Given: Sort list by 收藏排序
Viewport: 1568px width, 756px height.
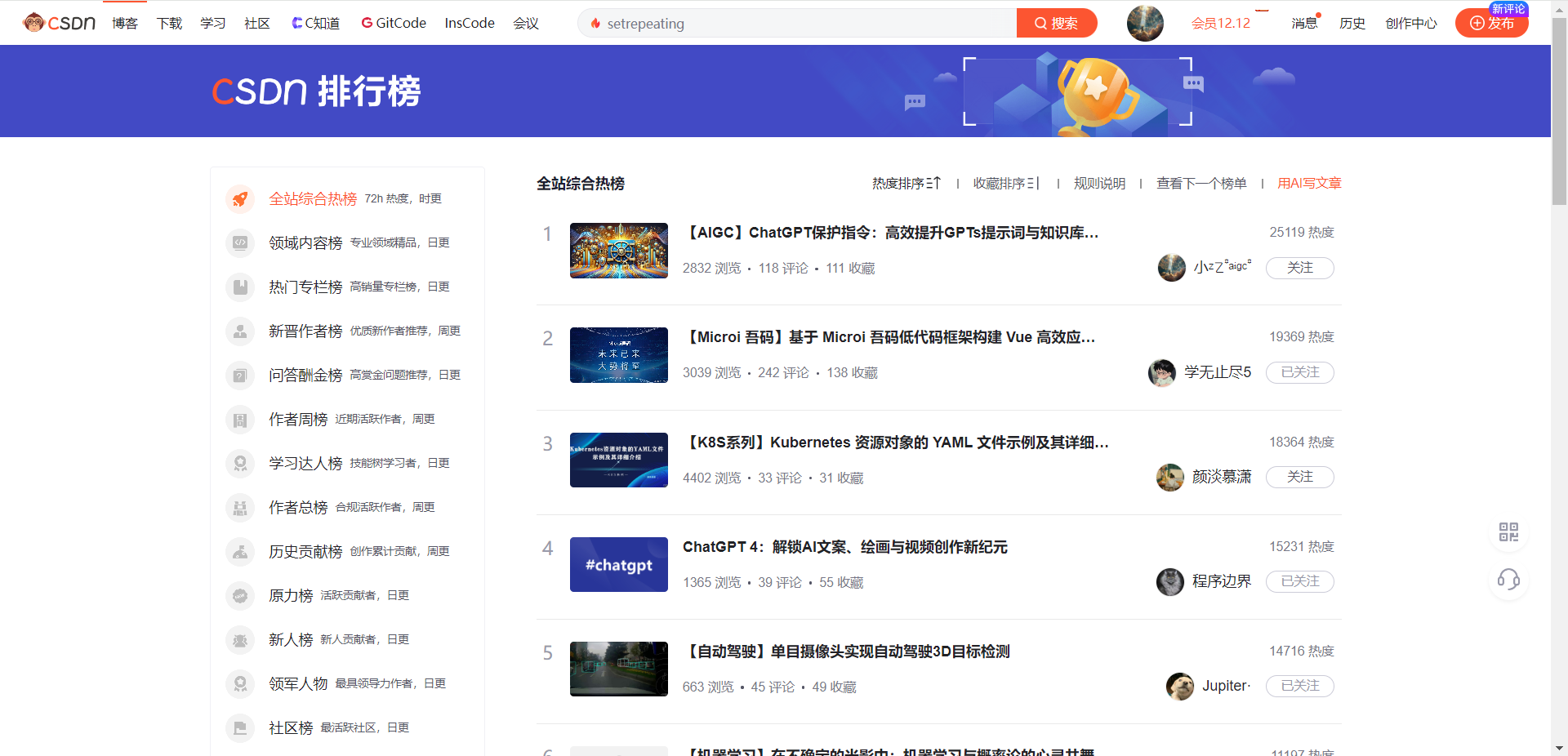Looking at the screenshot, I should [1006, 184].
